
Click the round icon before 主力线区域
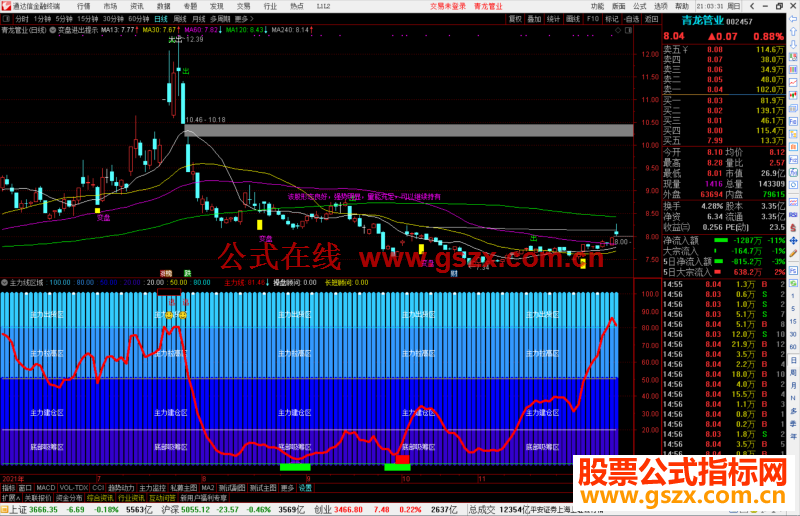click(x=5, y=282)
